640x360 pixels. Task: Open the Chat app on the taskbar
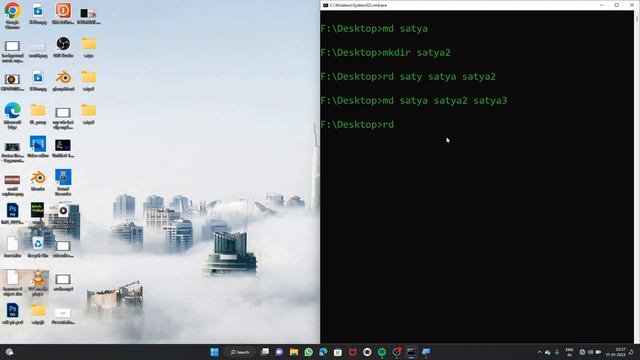pyautogui.click(x=279, y=352)
